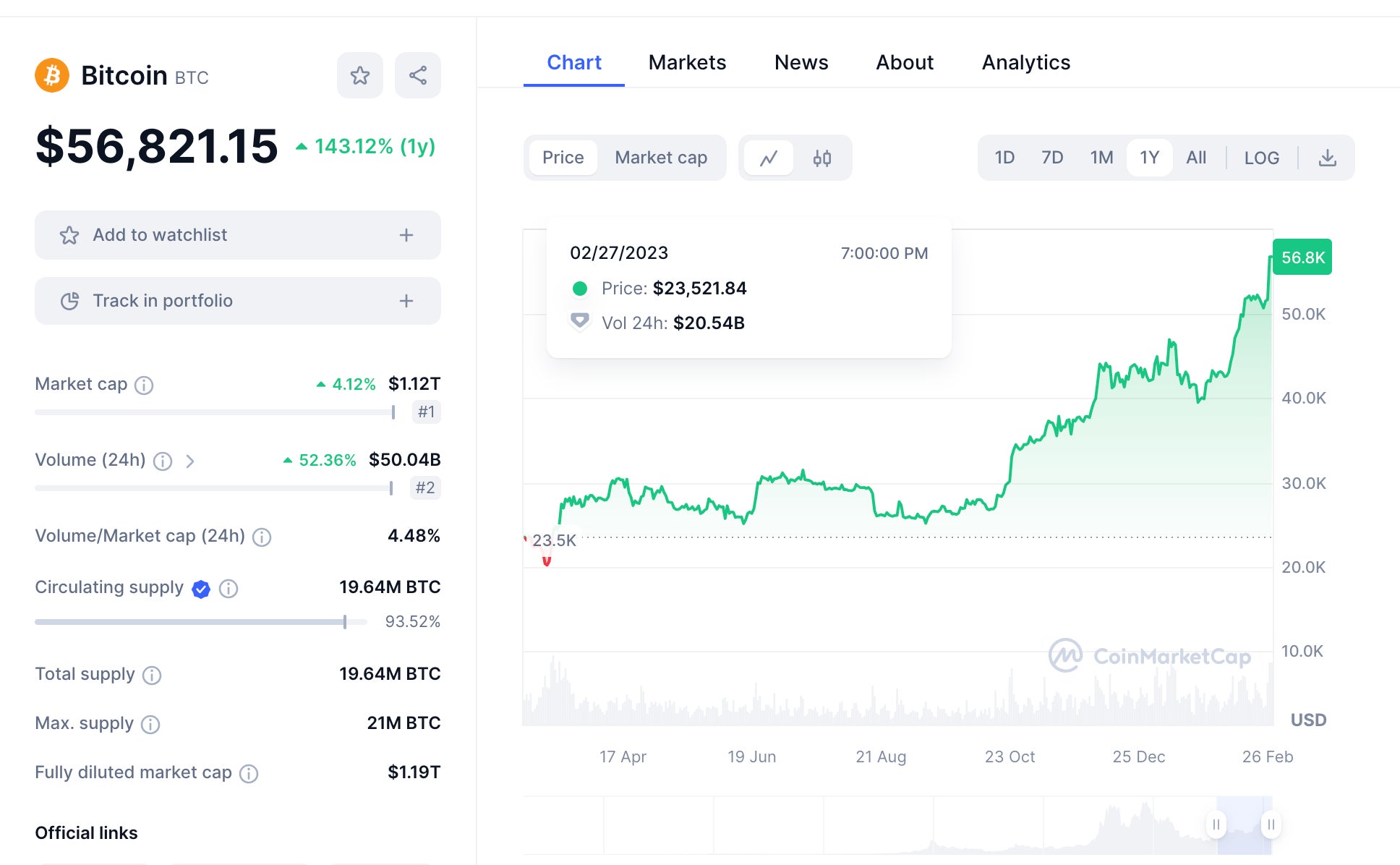Screen dimensions: 1400x865
Task: Click Max. supply info icon
Action: [x=150, y=724]
